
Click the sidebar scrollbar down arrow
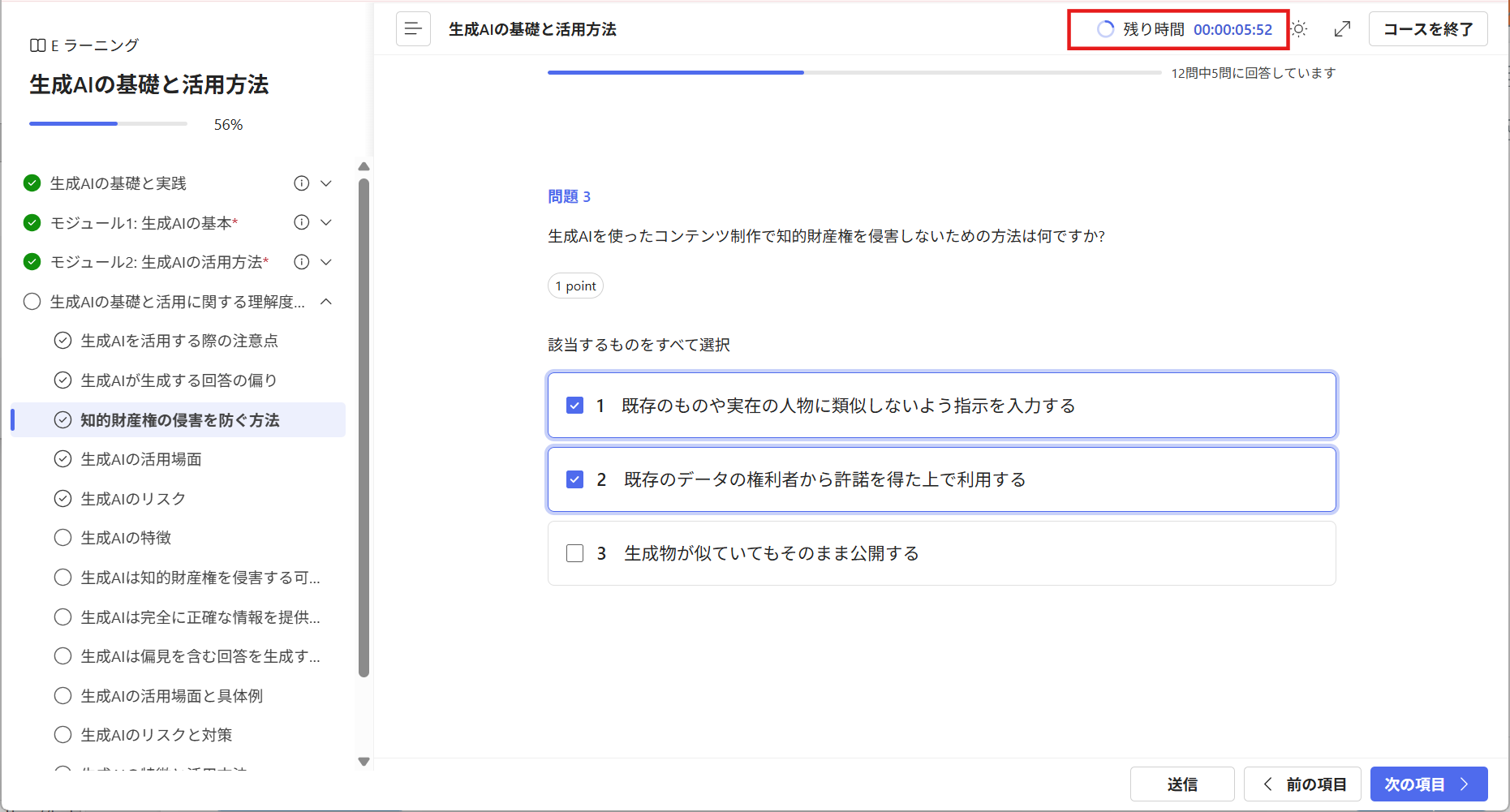364,762
